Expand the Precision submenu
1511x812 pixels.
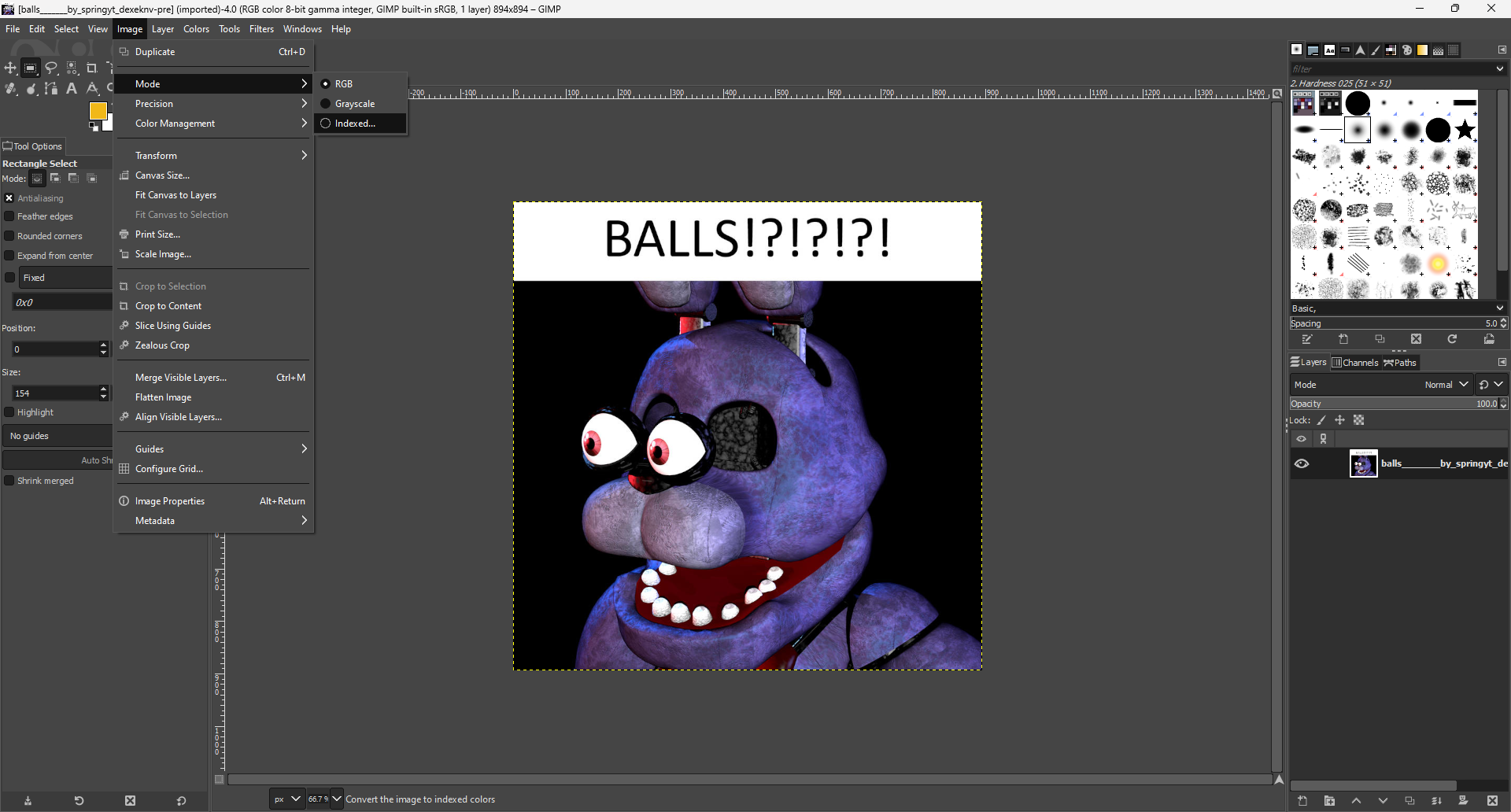click(214, 104)
